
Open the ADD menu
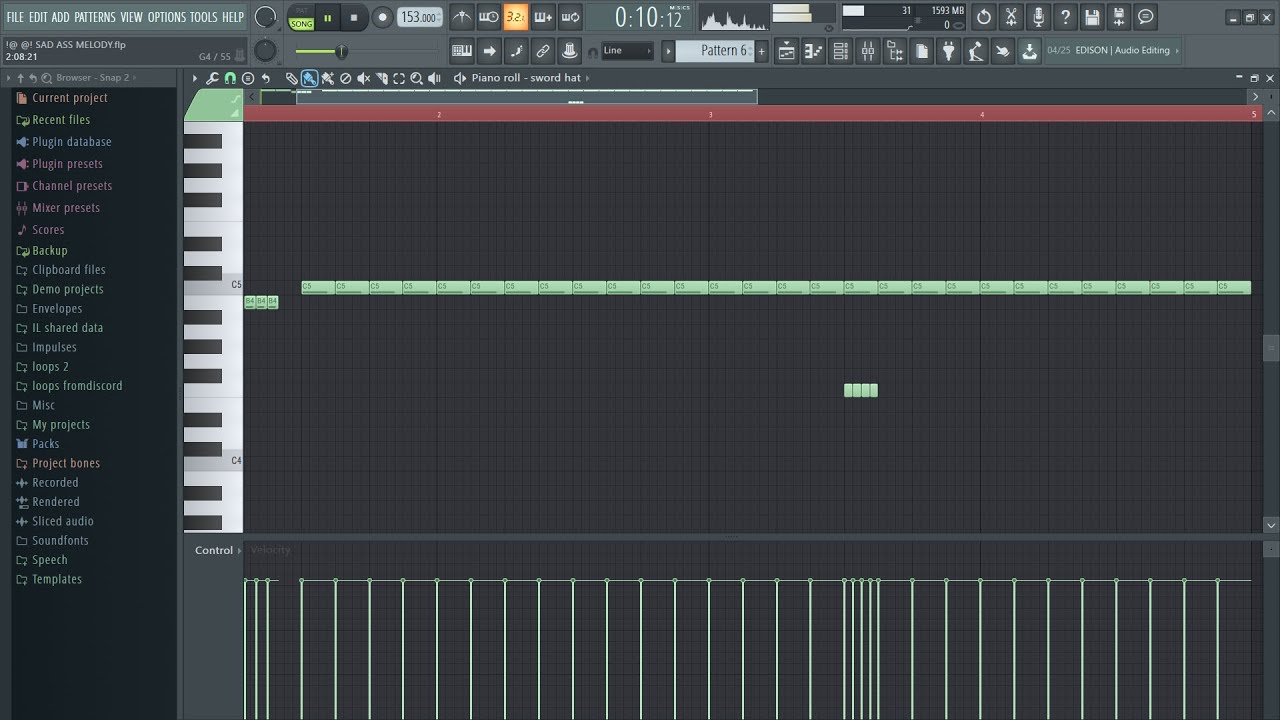(61, 17)
